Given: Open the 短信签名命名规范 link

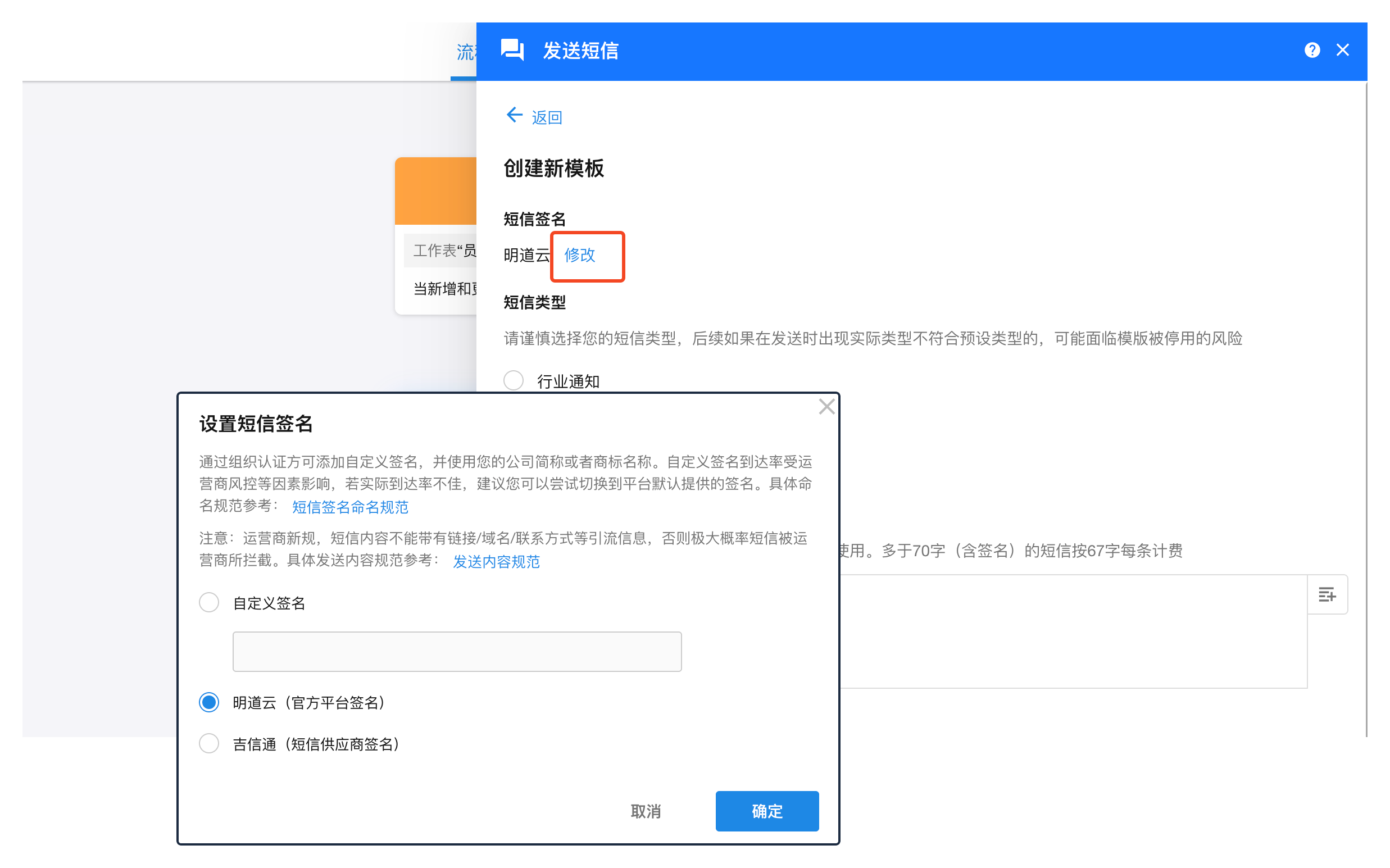Looking at the screenshot, I should [350, 507].
